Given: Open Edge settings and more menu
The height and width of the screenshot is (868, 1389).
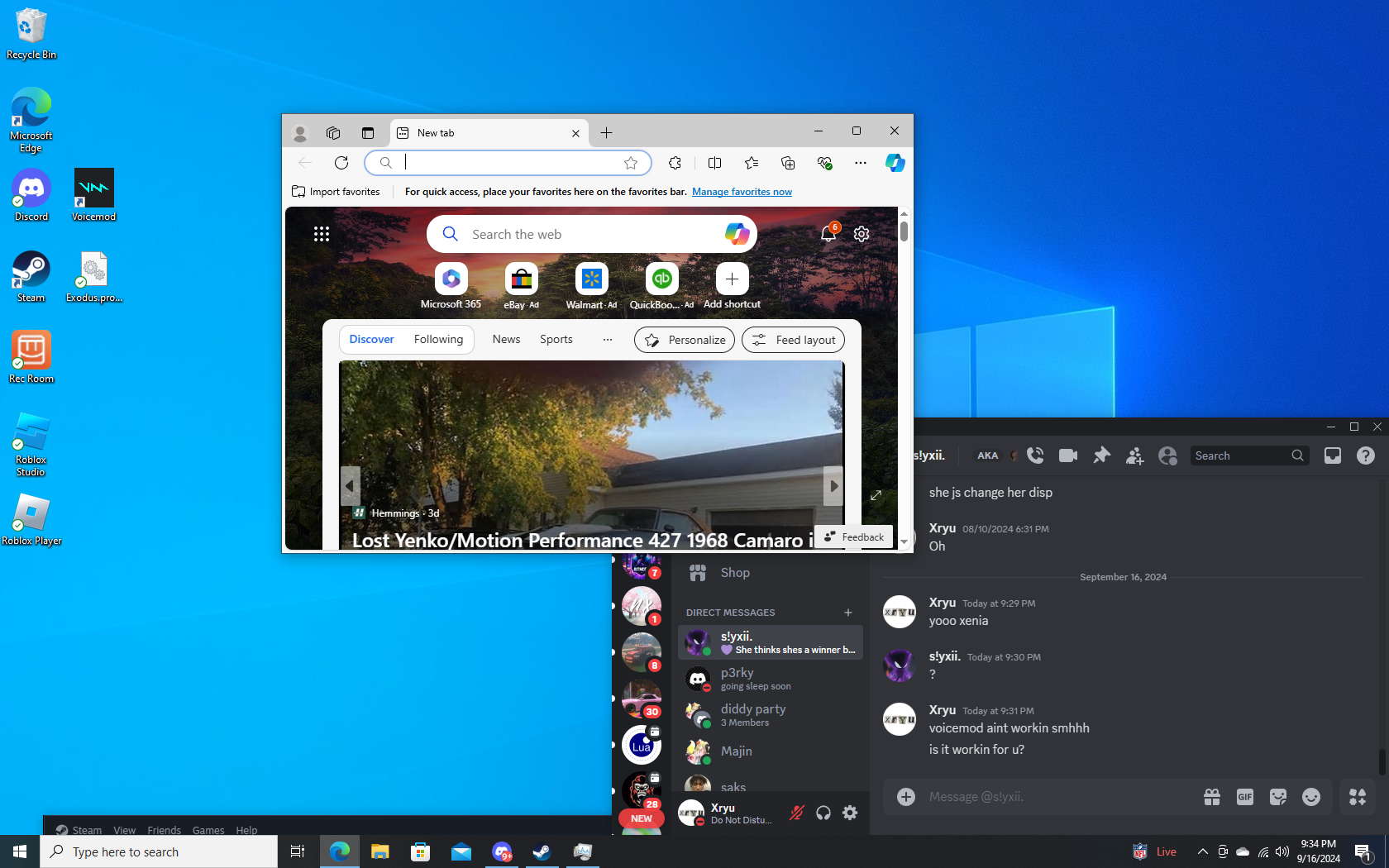Looking at the screenshot, I should [x=861, y=163].
